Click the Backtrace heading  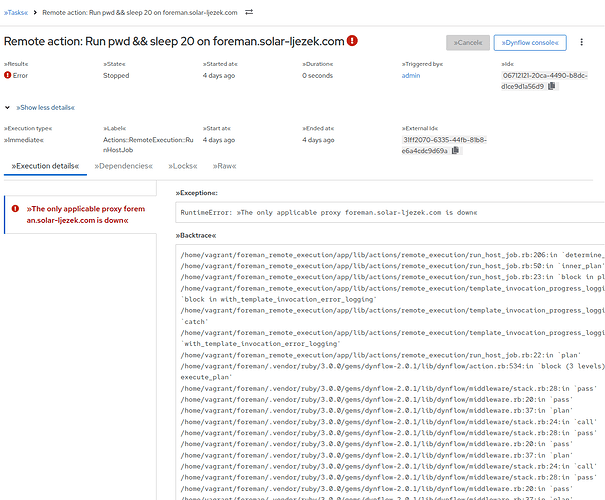[x=196, y=235]
